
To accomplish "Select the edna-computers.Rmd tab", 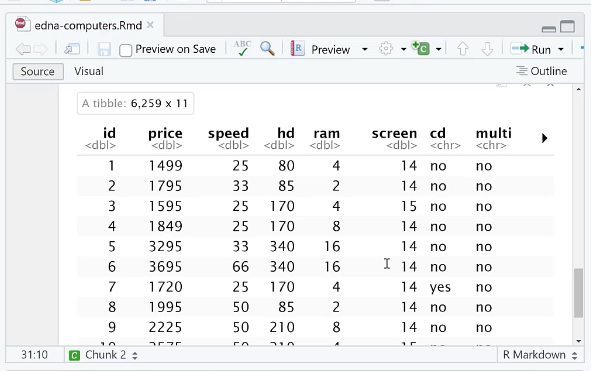I will click(x=88, y=25).
